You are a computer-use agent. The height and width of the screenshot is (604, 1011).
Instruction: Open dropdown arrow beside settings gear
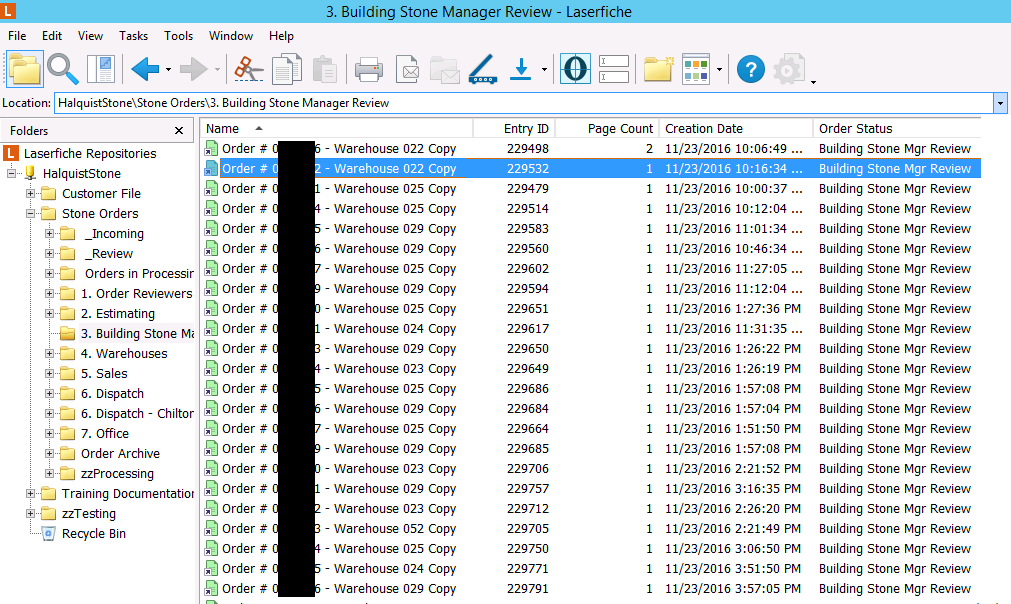(813, 82)
